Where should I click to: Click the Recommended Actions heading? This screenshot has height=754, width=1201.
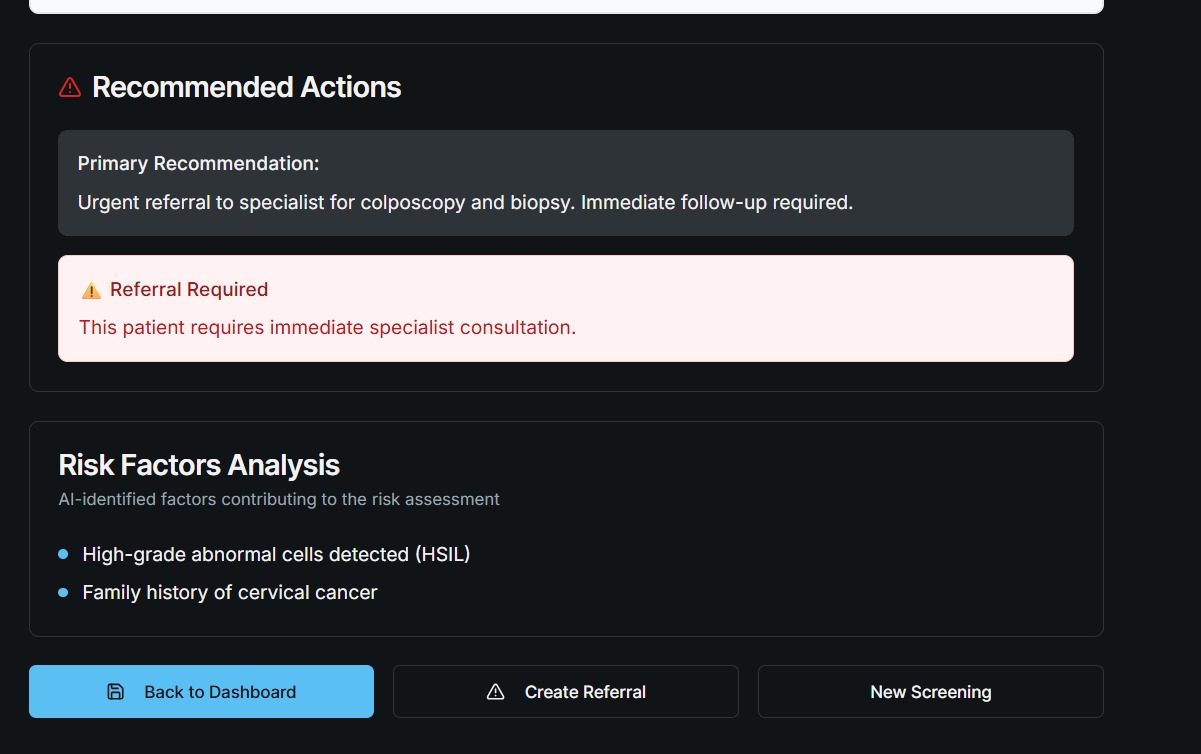[246, 88]
